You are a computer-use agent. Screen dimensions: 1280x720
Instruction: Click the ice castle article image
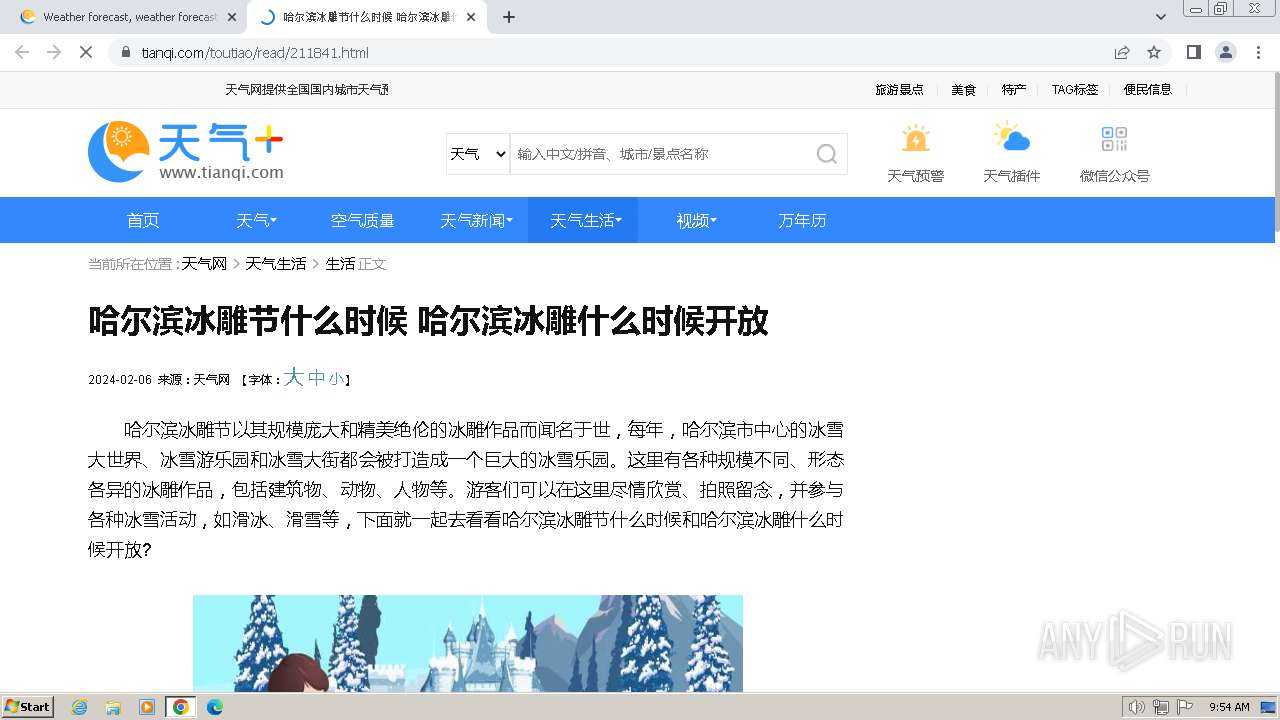coord(468,643)
